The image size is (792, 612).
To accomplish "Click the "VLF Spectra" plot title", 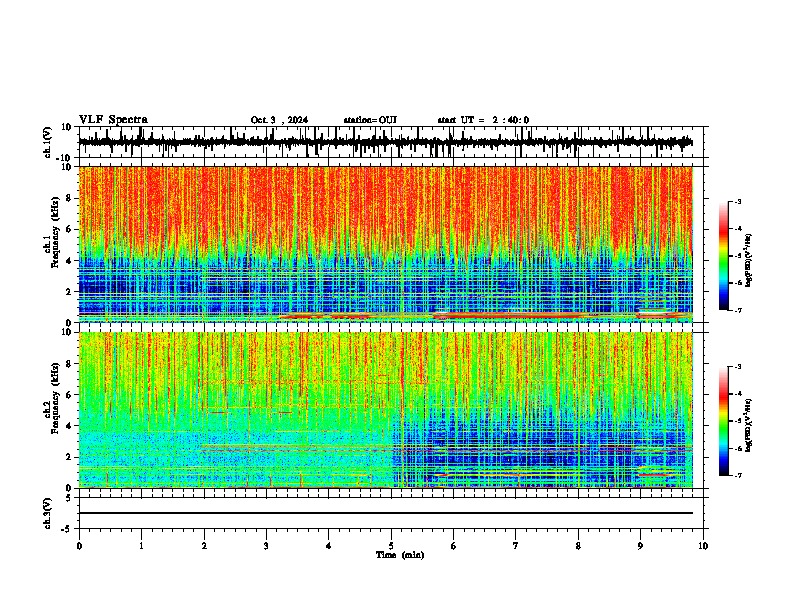I will 113,120.
